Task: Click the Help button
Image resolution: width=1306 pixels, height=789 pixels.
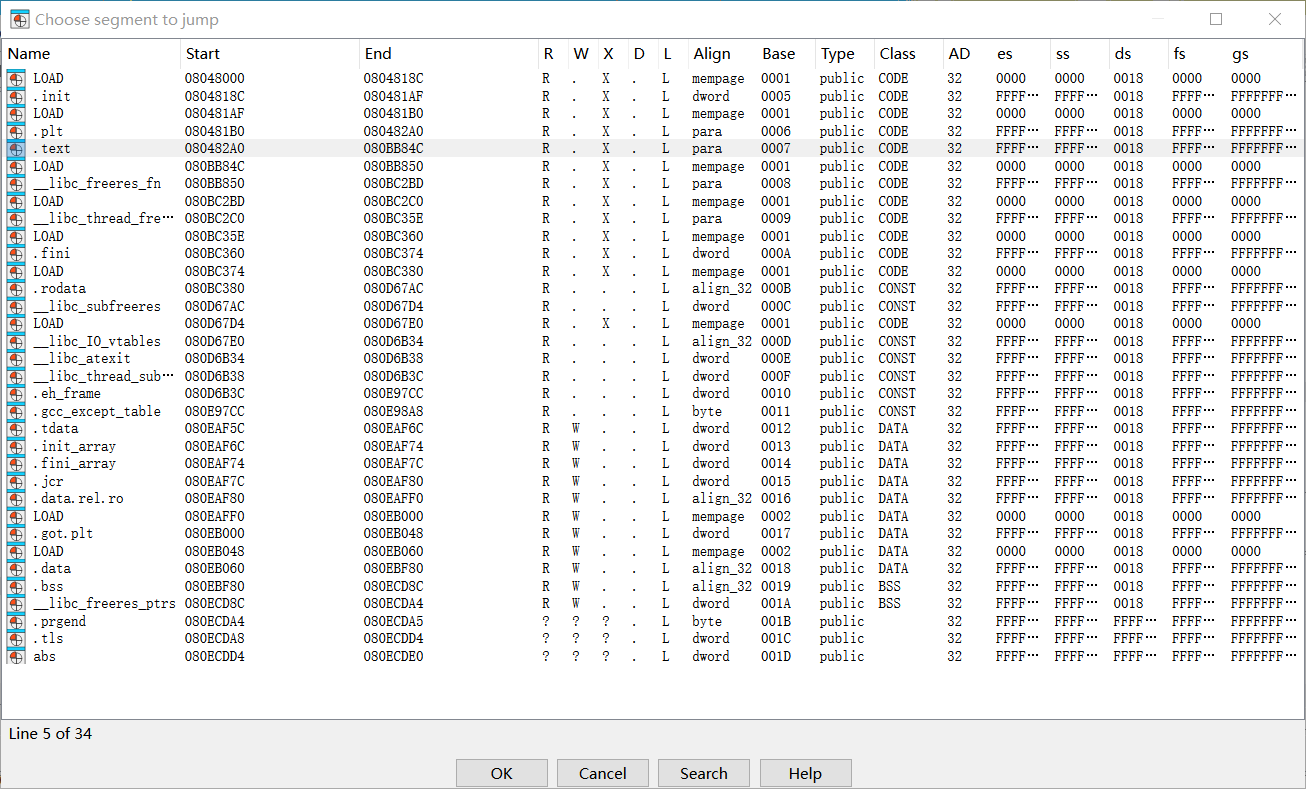Action: 805,773
